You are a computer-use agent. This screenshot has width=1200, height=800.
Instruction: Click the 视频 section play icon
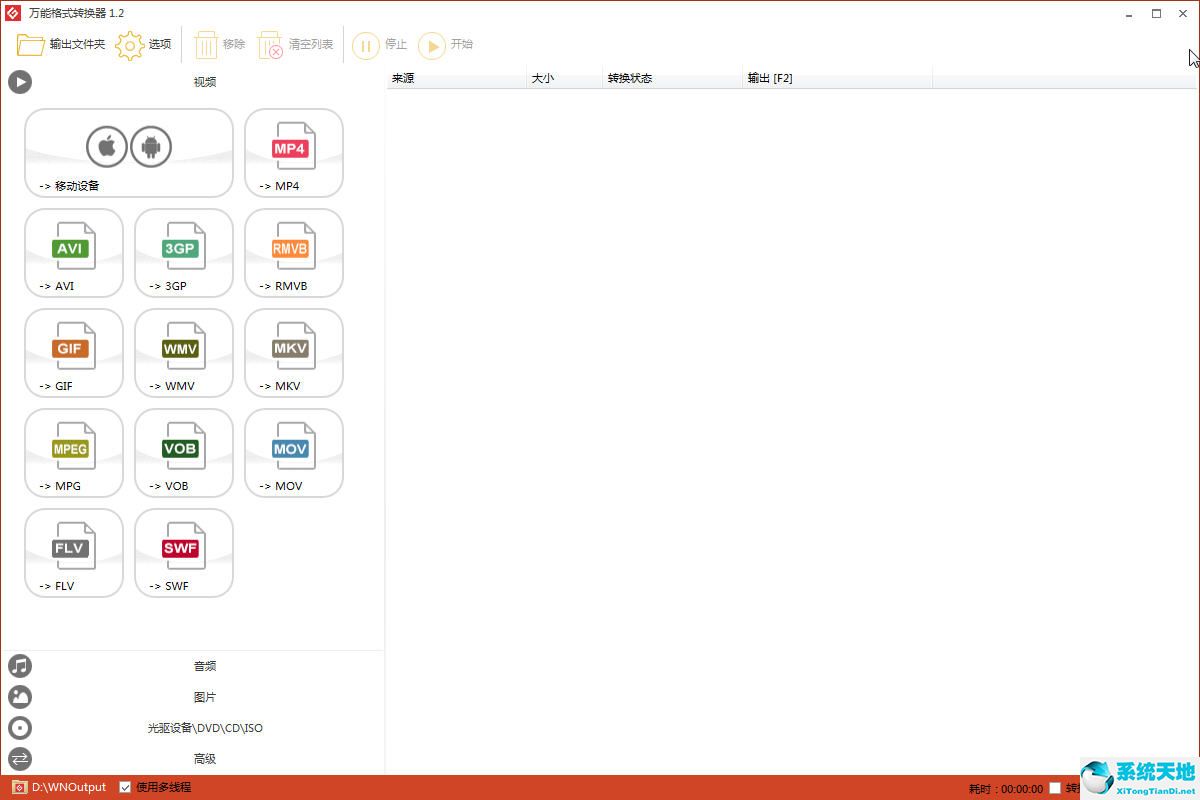[20, 82]
